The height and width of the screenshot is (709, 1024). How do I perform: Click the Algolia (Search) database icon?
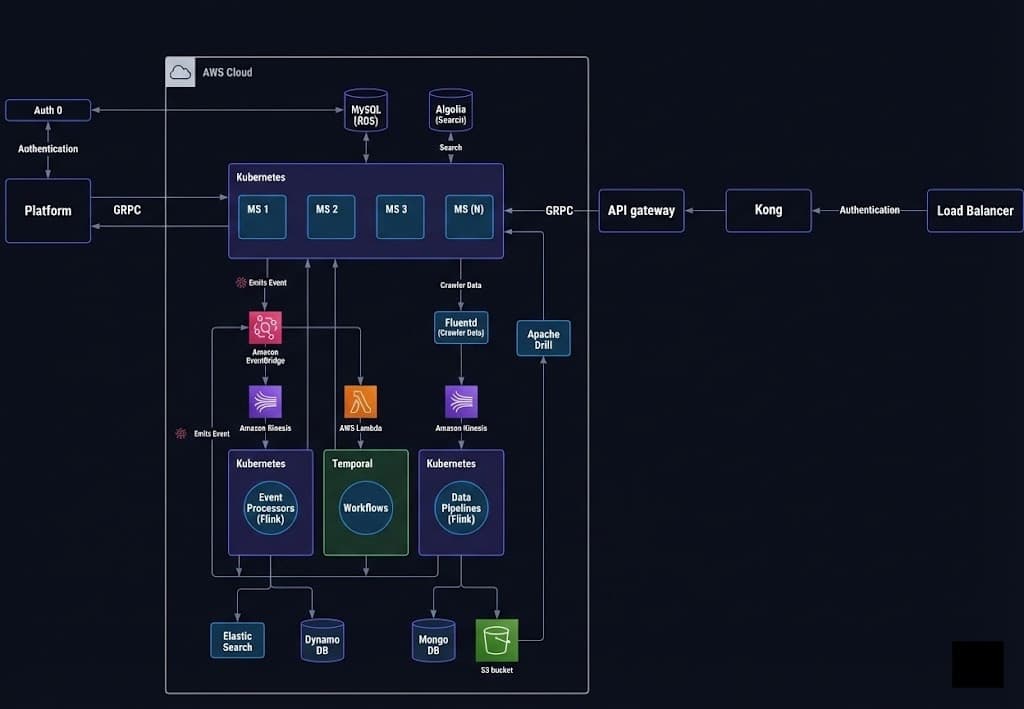[x=450, y=110]
